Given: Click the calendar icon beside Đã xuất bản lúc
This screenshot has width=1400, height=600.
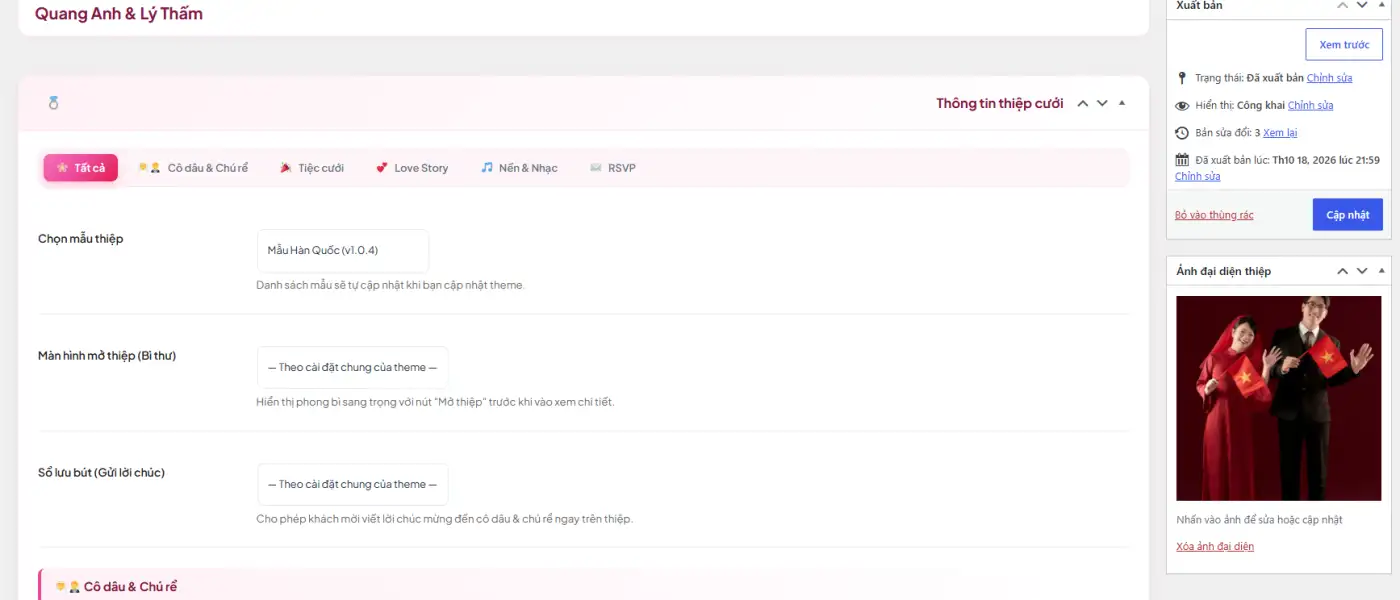Looking at the screenshot, I should (1182, 160).
